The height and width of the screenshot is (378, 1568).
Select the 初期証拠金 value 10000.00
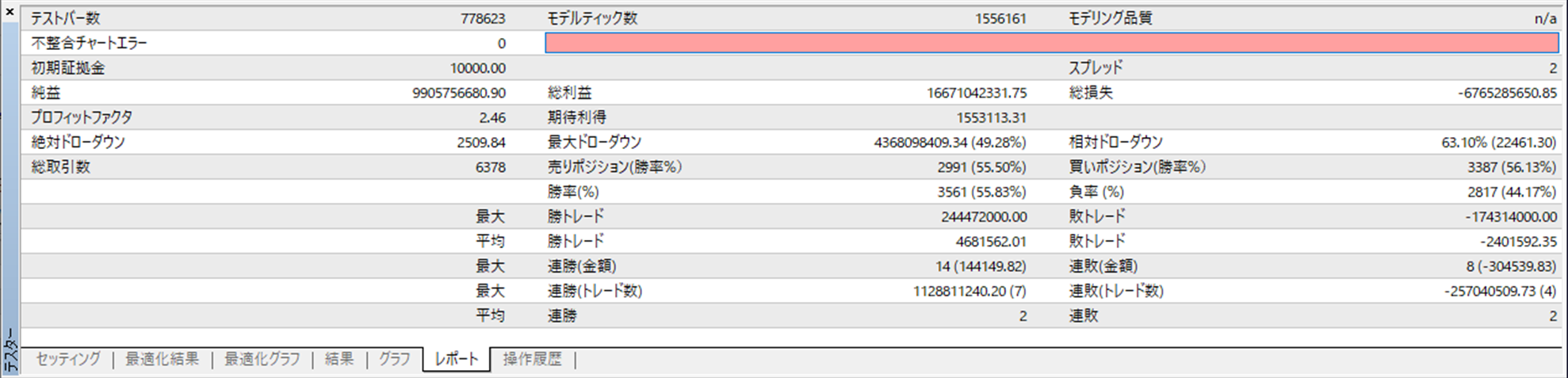[x=477, y=68]
